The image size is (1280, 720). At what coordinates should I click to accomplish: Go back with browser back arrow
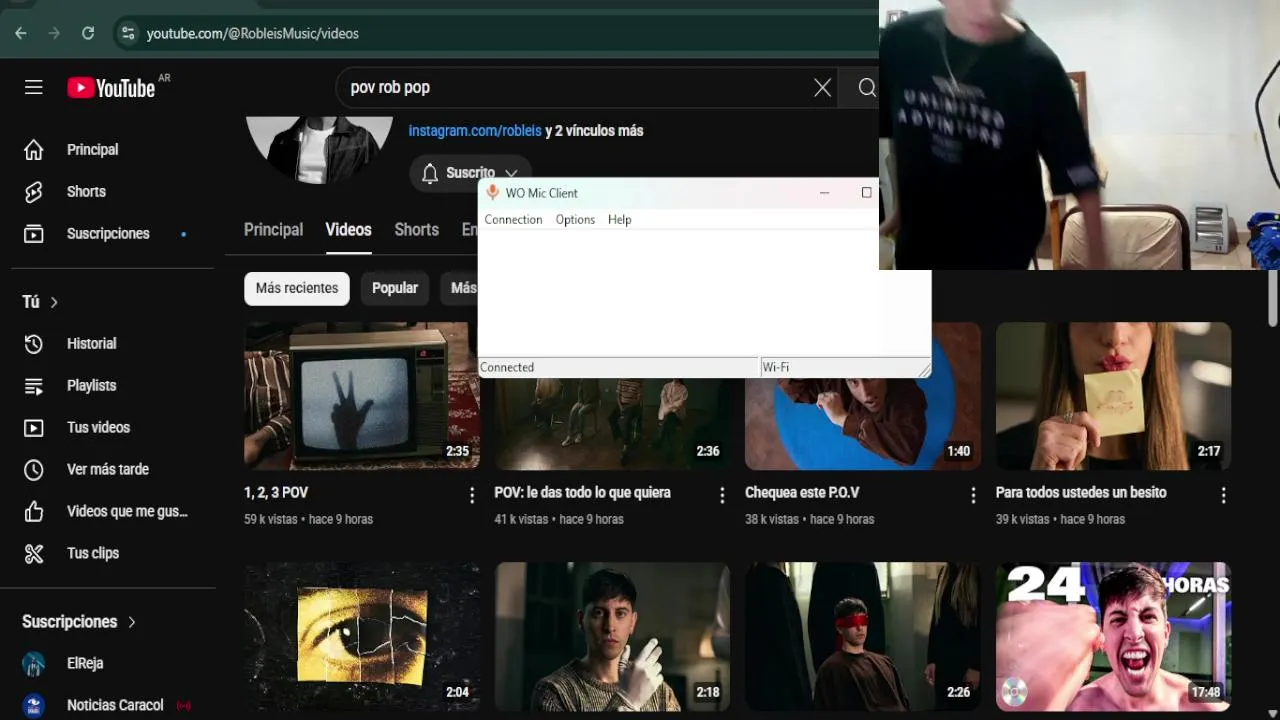(21, 33)
